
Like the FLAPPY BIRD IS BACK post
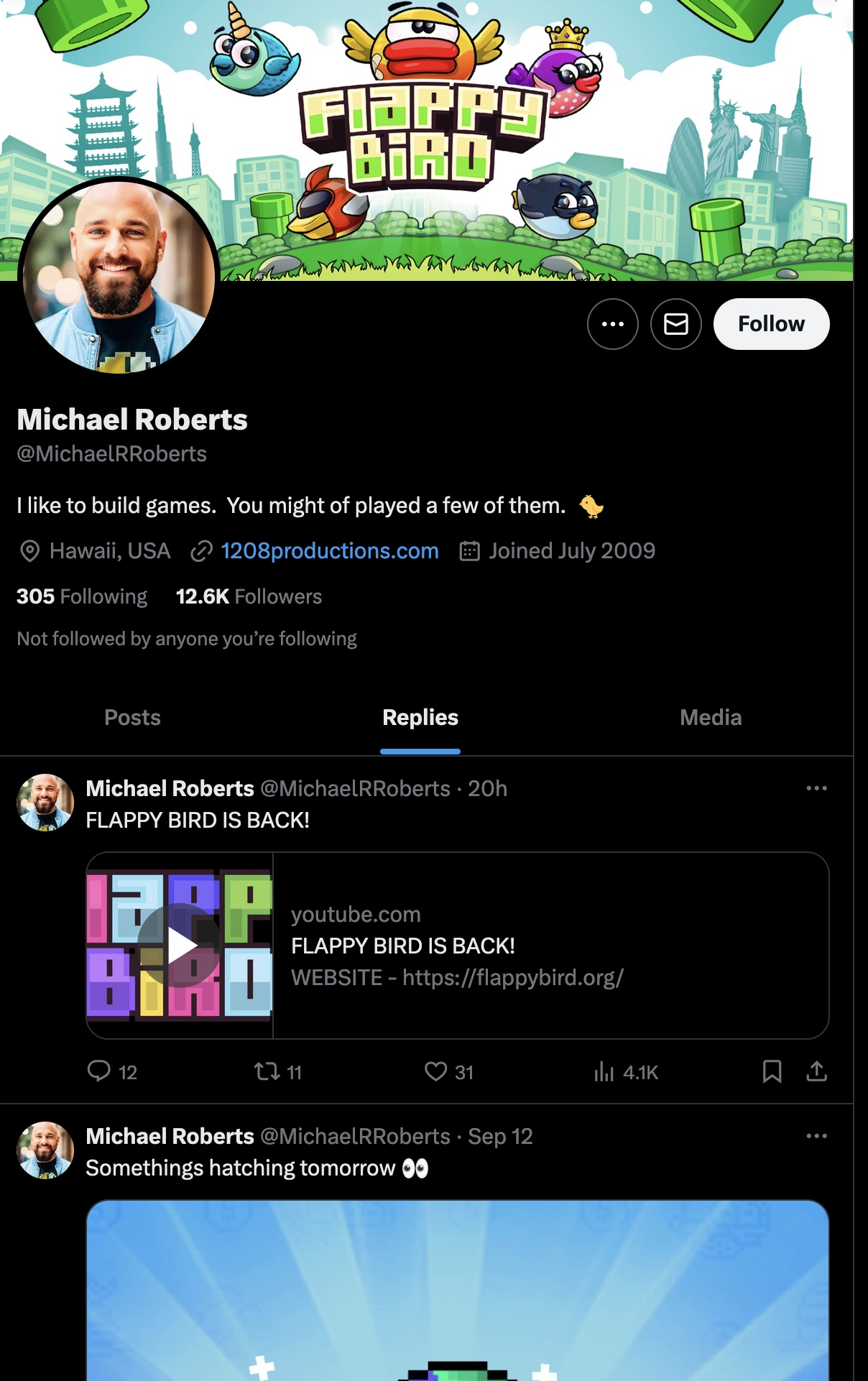click(435, 1071)
